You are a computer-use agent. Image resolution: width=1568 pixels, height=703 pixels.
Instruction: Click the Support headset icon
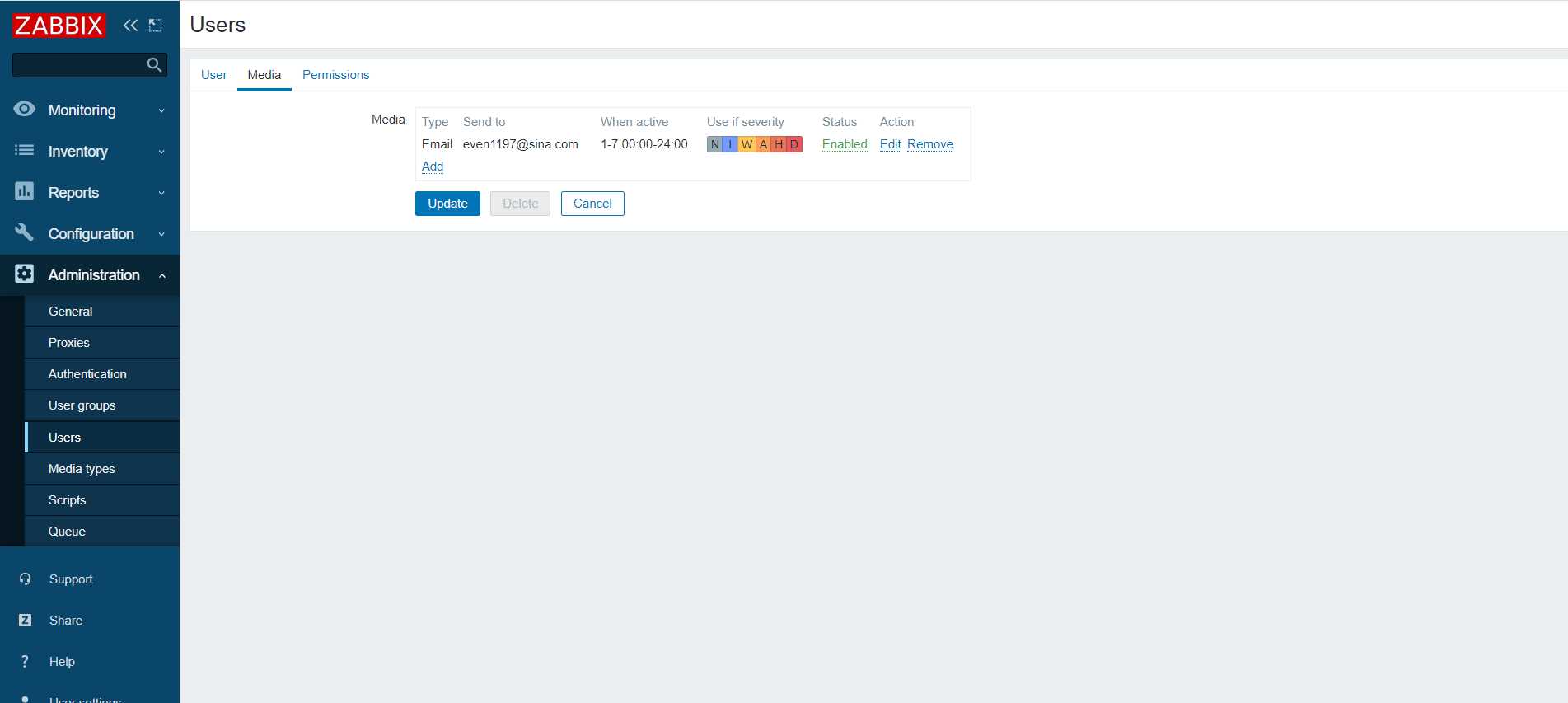(x=25, y=579)
